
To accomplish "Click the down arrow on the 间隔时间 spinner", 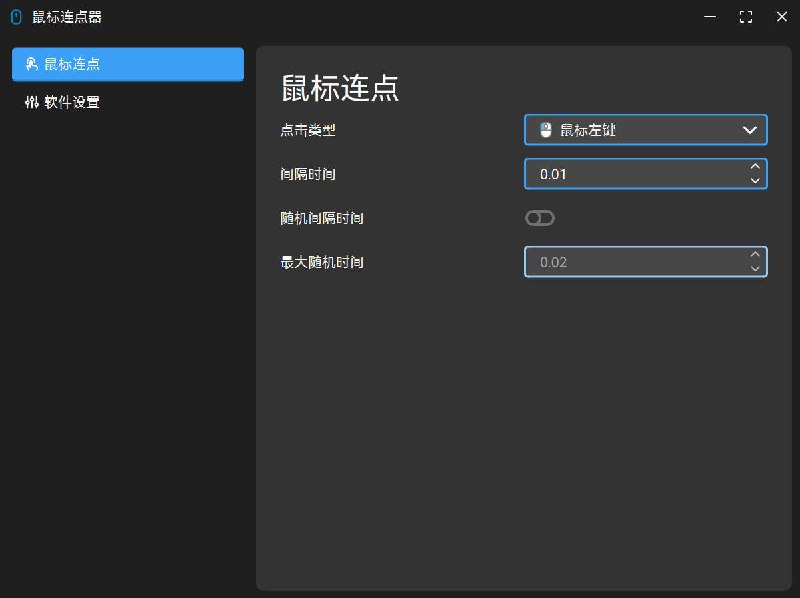I will coord(755,180).
